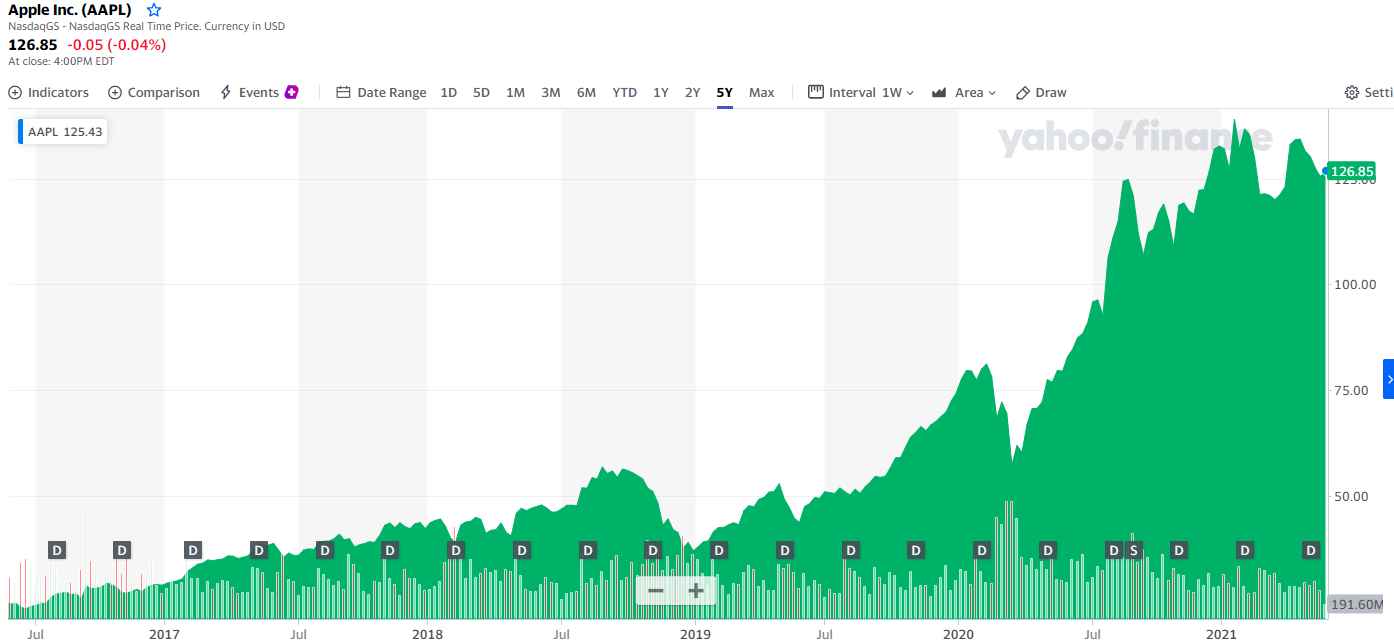Click the AAPL 125.43 series label
1394x644 pixels.
[x=63, y=132]
